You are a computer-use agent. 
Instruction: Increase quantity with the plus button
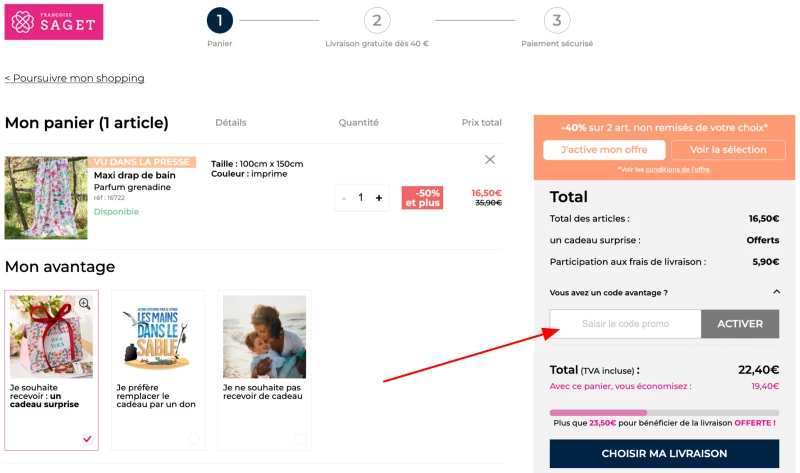(379, 198)
